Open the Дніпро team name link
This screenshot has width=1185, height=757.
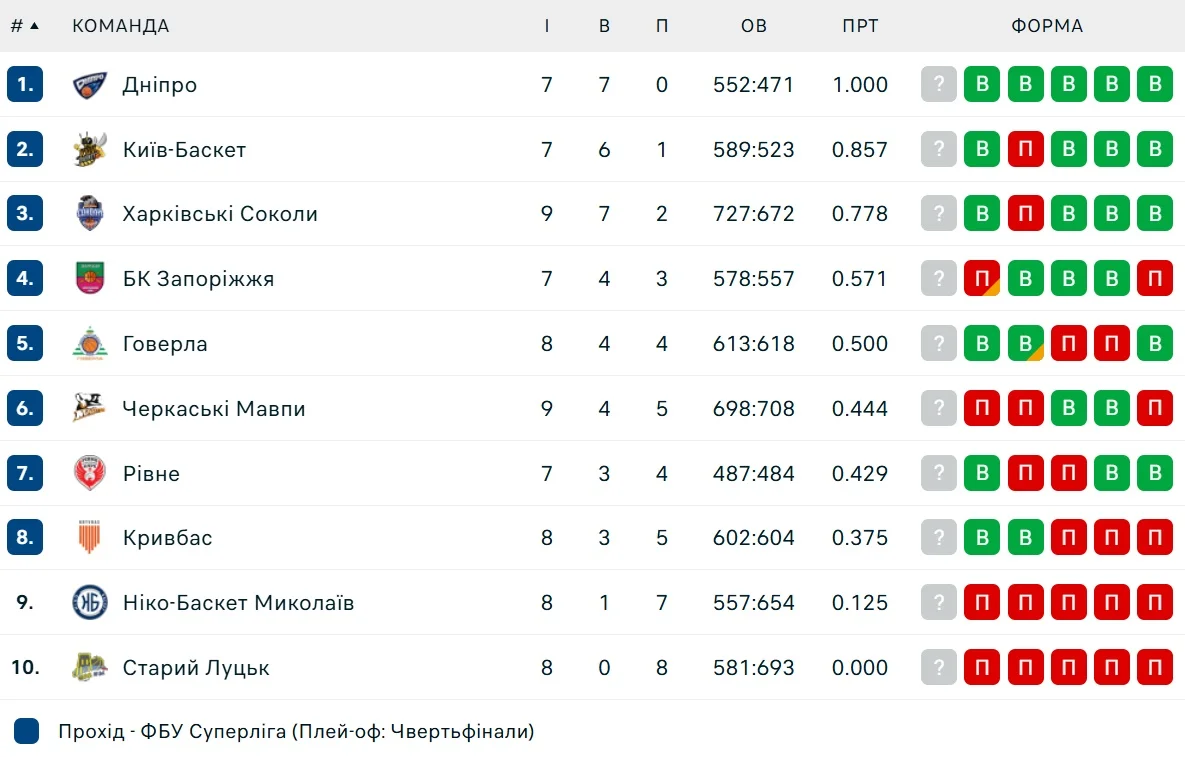(x=160, y=85)
